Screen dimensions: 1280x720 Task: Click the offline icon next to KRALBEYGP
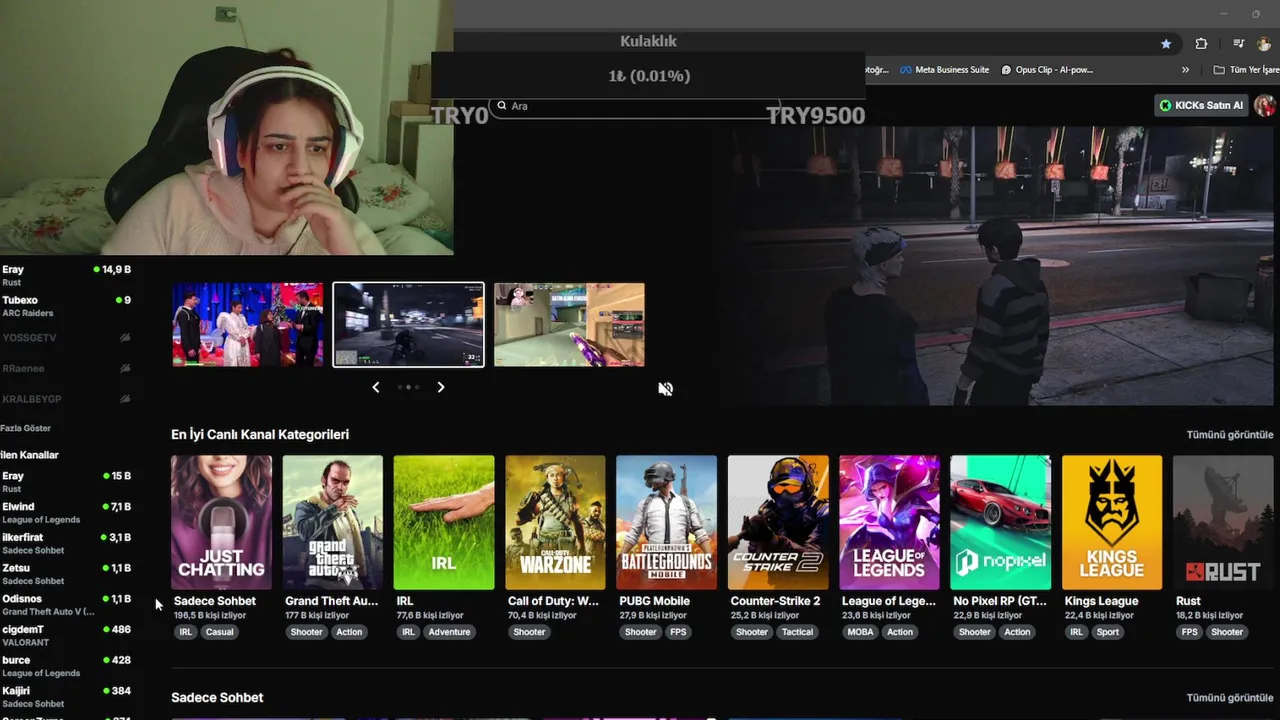tap(125, 399)
